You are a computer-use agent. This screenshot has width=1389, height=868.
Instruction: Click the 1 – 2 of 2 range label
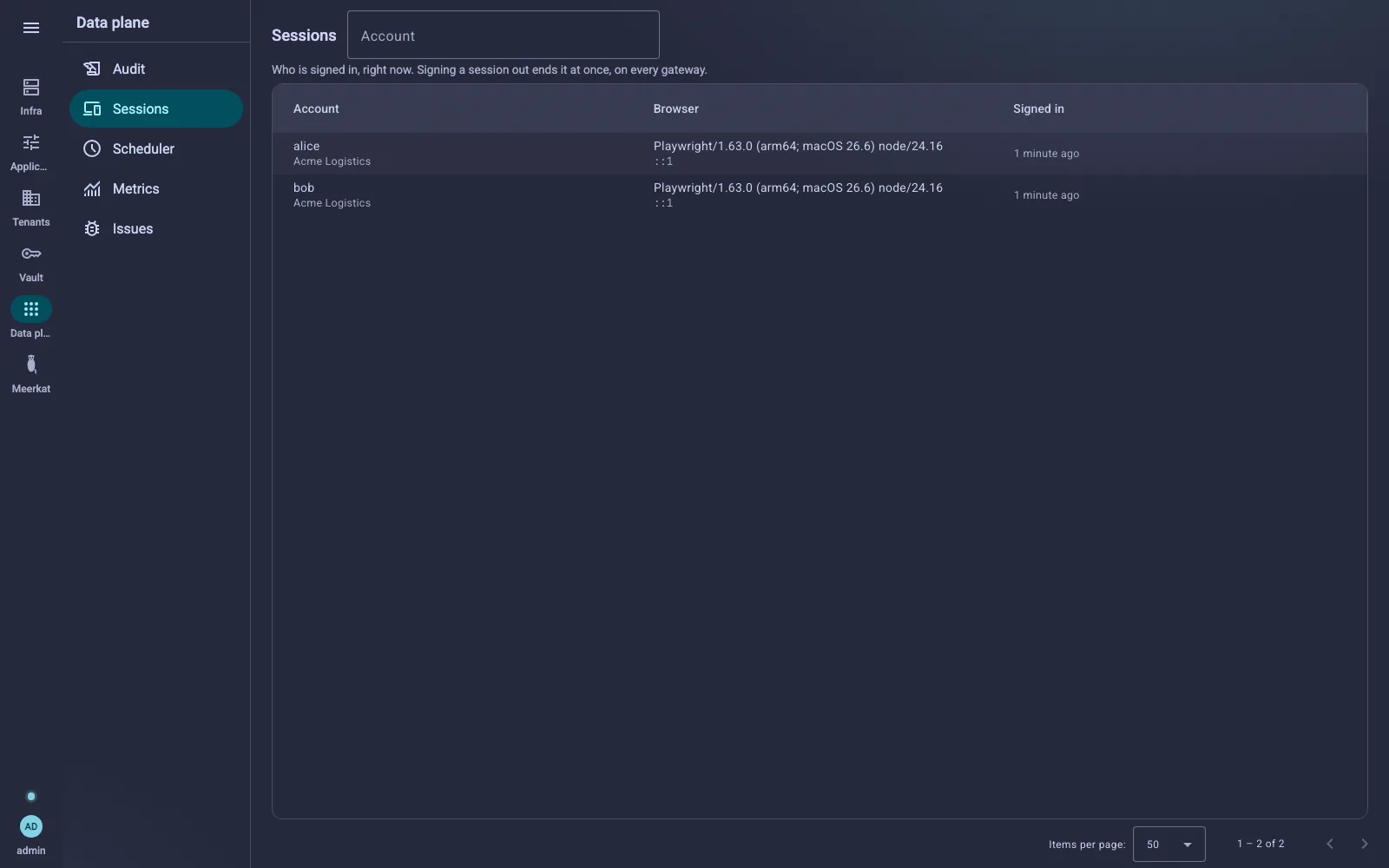(1261, 844)
